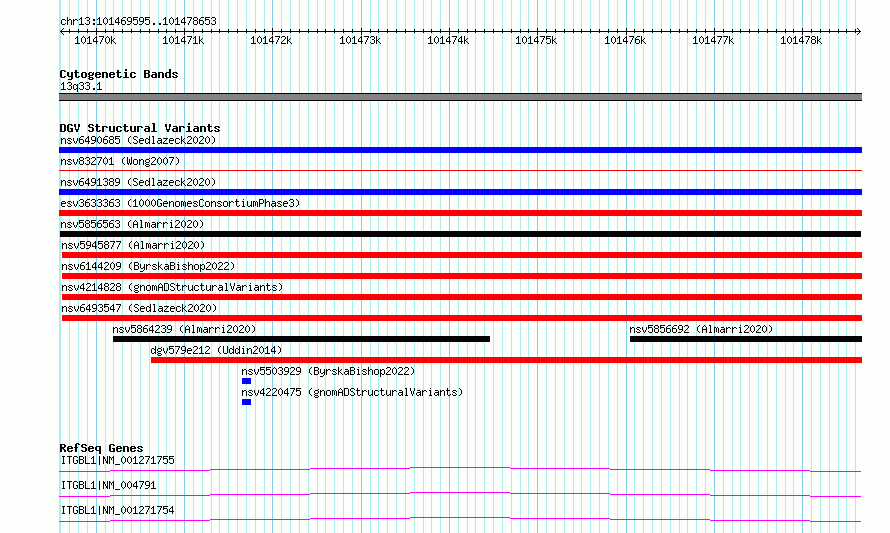
Task: Click the 101475k ruler tick label
Action: tap(536, 40)
